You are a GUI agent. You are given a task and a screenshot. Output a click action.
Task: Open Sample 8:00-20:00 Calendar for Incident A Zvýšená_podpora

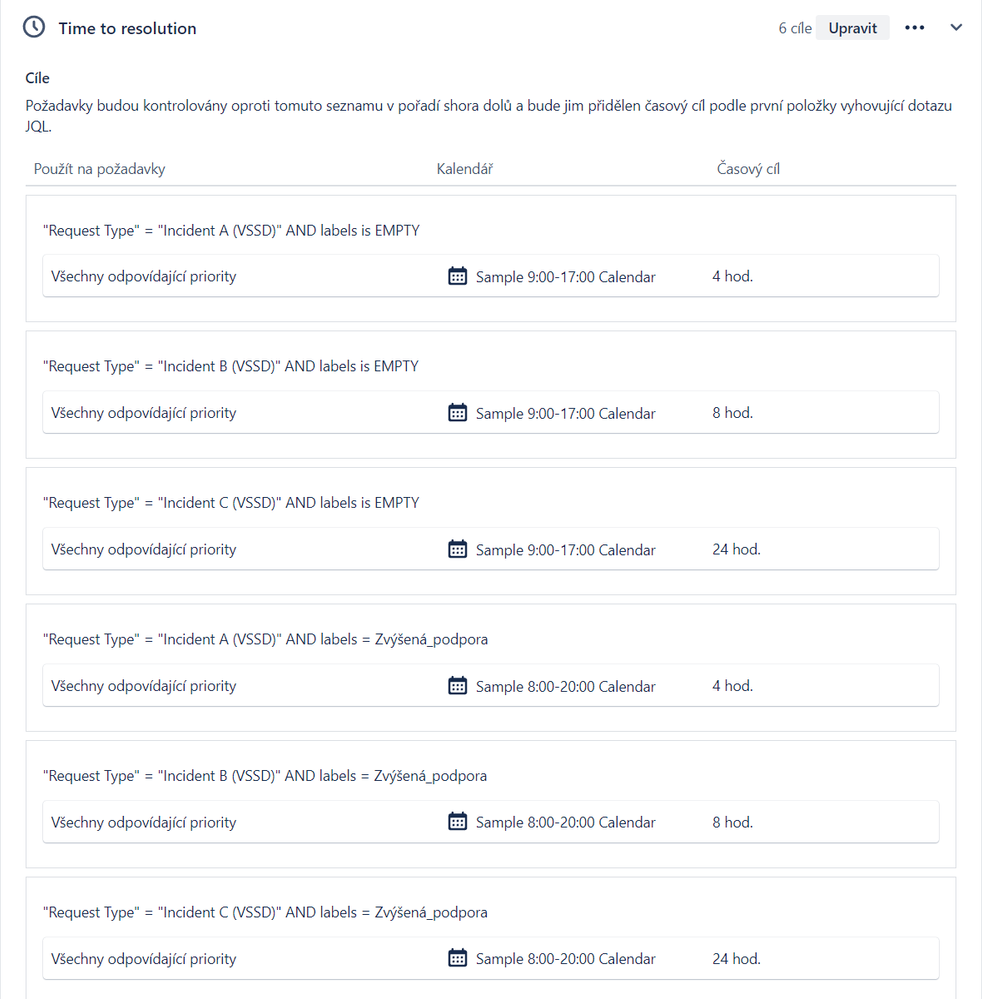point(565,686)
